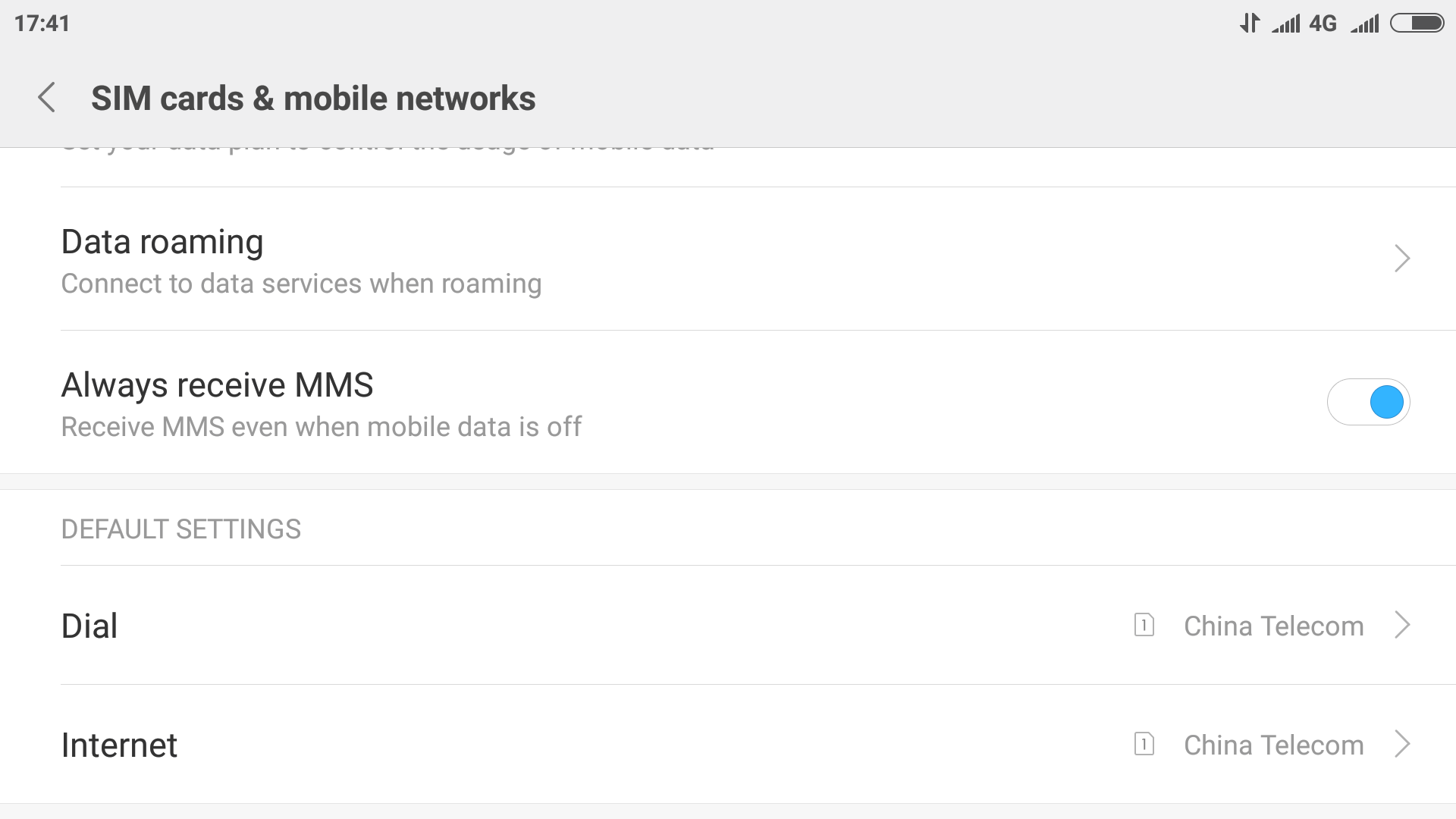Tap SIM 1 card icon in Dial row
This screenshot has height=819, width=1456.
1144,625
